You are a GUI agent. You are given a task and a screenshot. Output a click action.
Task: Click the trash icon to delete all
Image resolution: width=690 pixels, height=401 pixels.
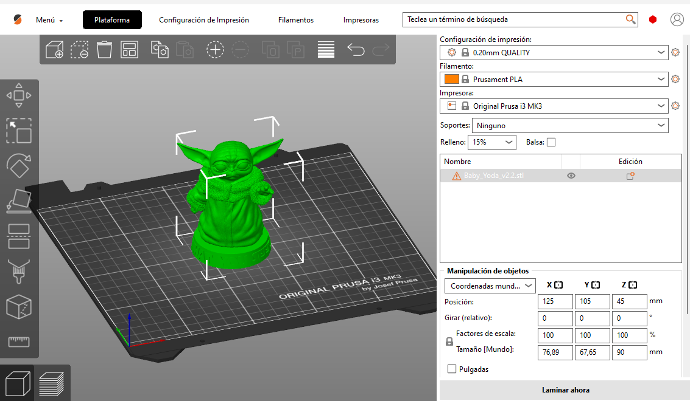(x=104, y=49)
